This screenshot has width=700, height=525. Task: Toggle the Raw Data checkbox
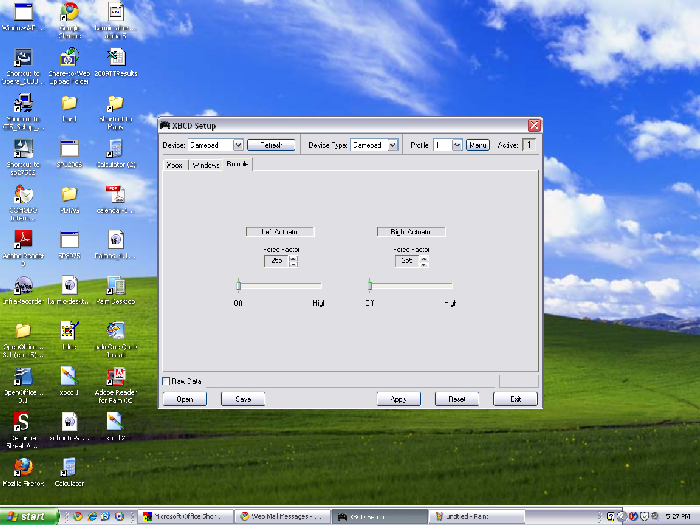coord(166,381)
